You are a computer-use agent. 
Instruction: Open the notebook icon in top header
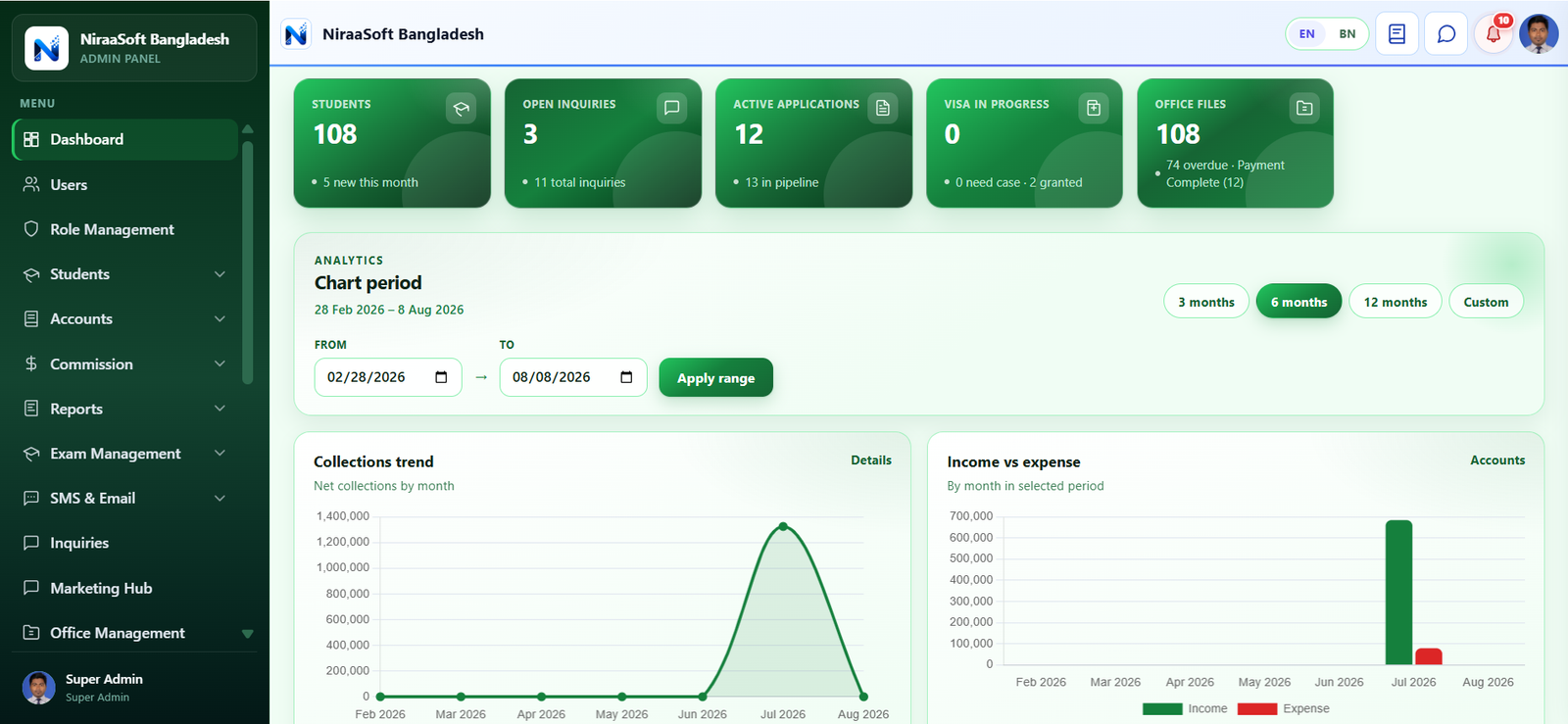(1397, 34)
